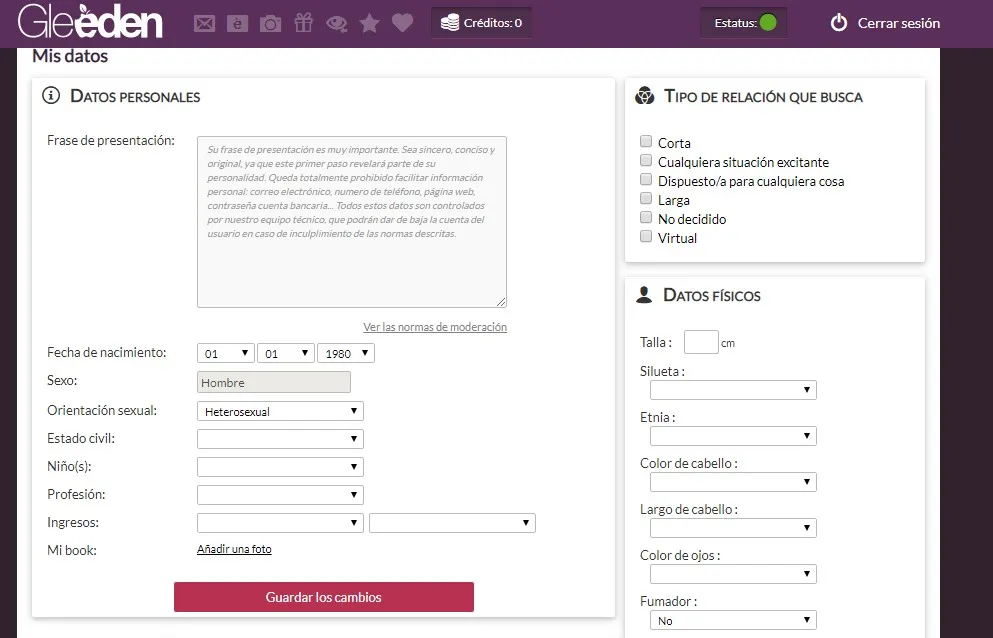Open the first Ingresos dropdown
The image size is (993, 638).
point(281,523)
